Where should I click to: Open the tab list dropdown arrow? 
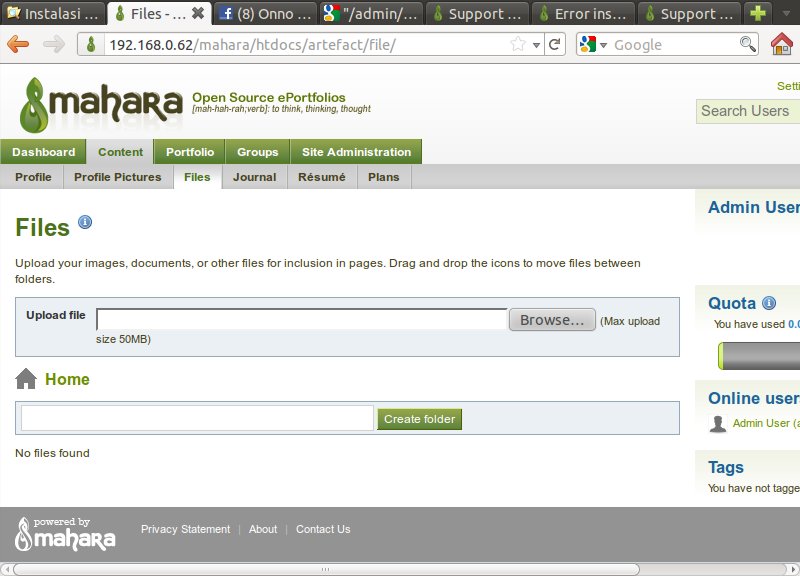786,14
